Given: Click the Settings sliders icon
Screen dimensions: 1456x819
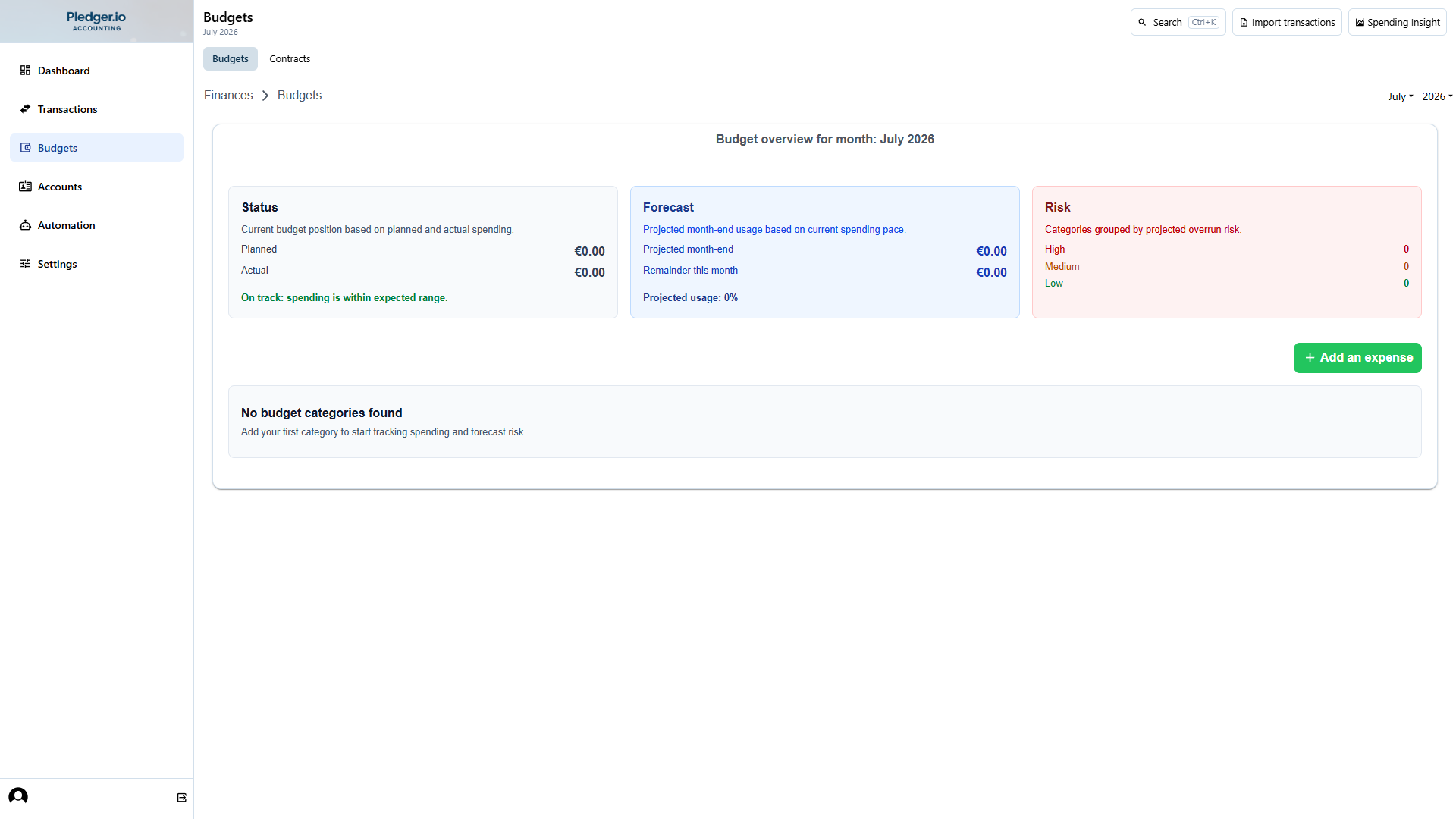Looking at the screenshot, I should 25,264.
